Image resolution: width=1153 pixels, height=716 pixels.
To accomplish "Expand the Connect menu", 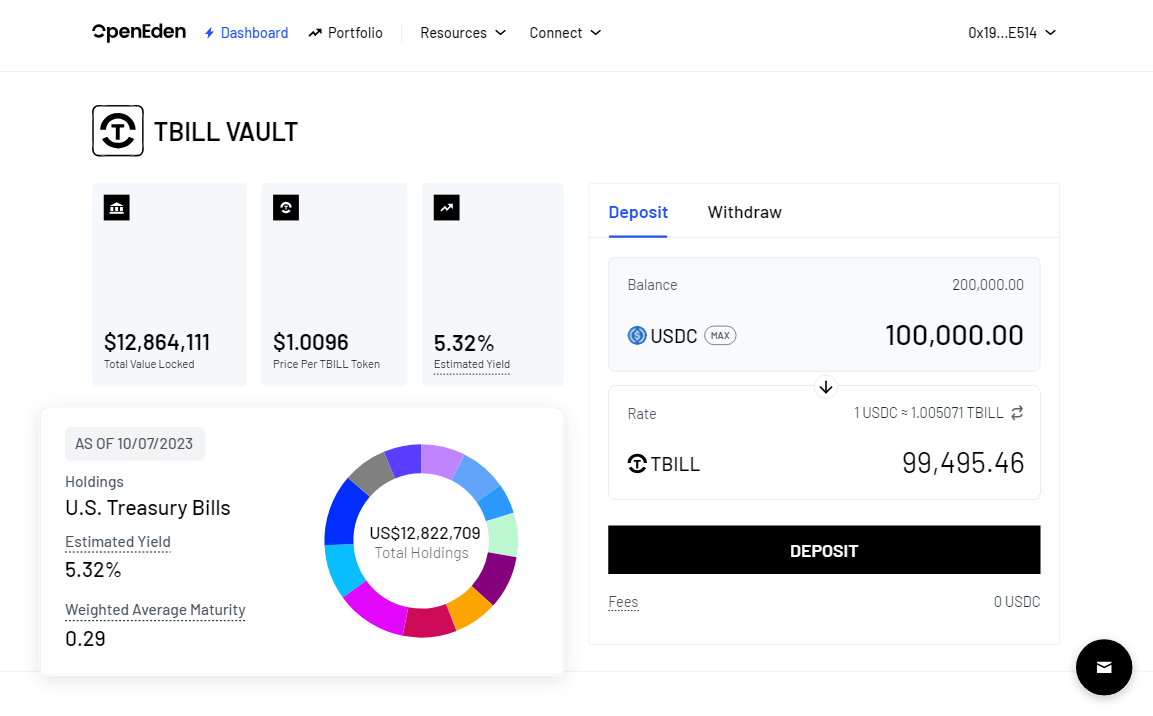I will 565,33.
